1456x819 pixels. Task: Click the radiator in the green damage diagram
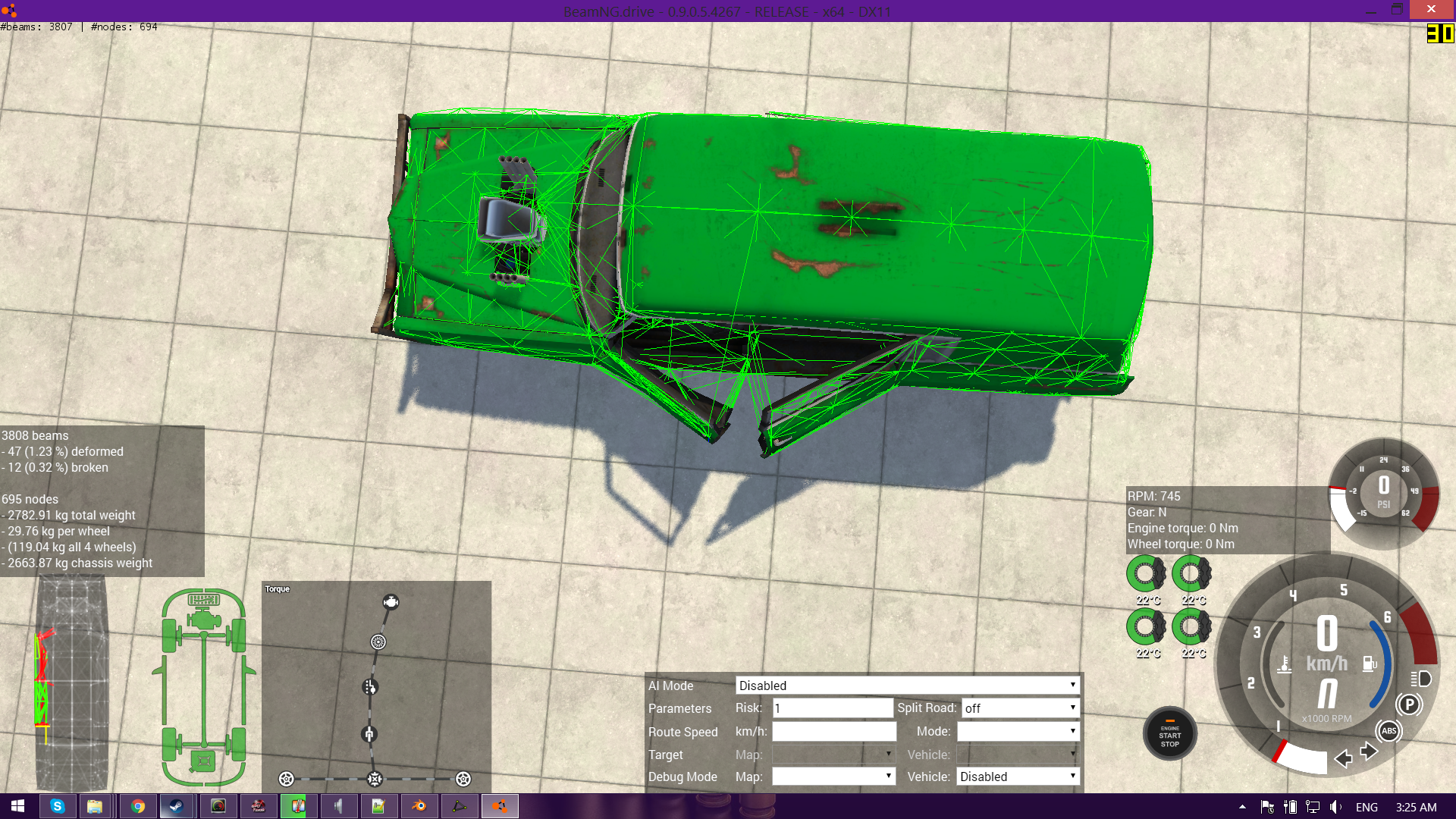[203, 600]
